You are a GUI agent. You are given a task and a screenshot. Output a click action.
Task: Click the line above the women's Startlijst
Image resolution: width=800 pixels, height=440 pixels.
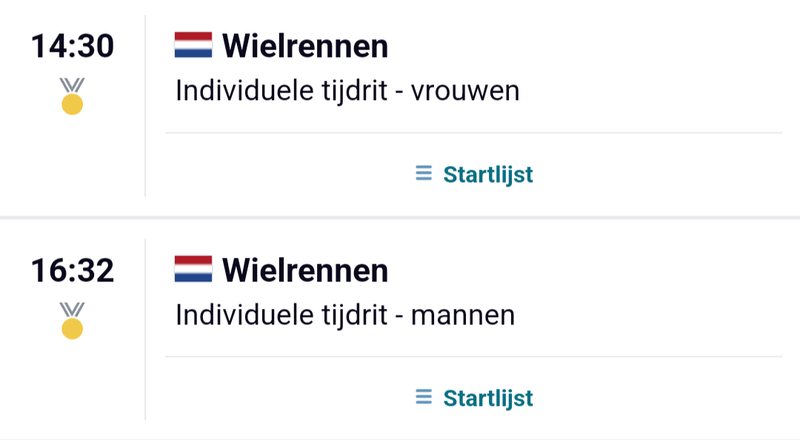pyautogui.click(x=473, y=133)
